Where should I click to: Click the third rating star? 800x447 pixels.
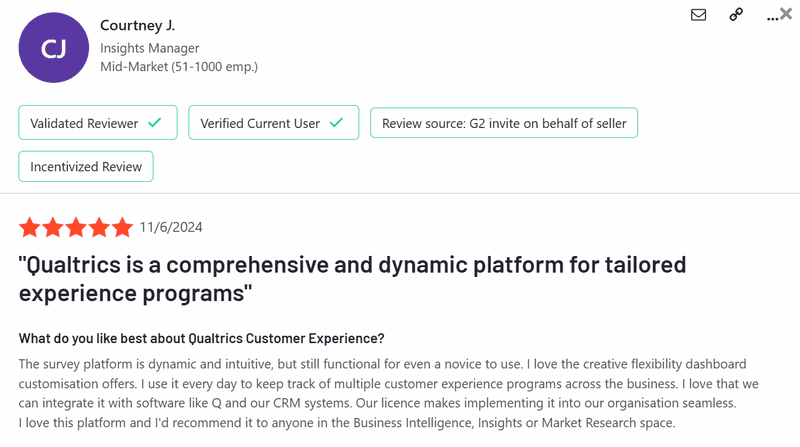pos(76,228)
